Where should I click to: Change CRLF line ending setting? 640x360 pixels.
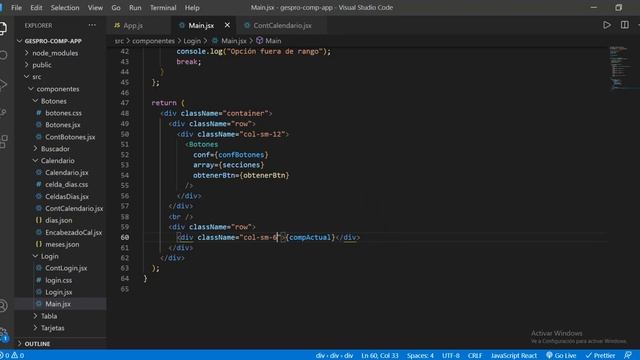[475, 356]
